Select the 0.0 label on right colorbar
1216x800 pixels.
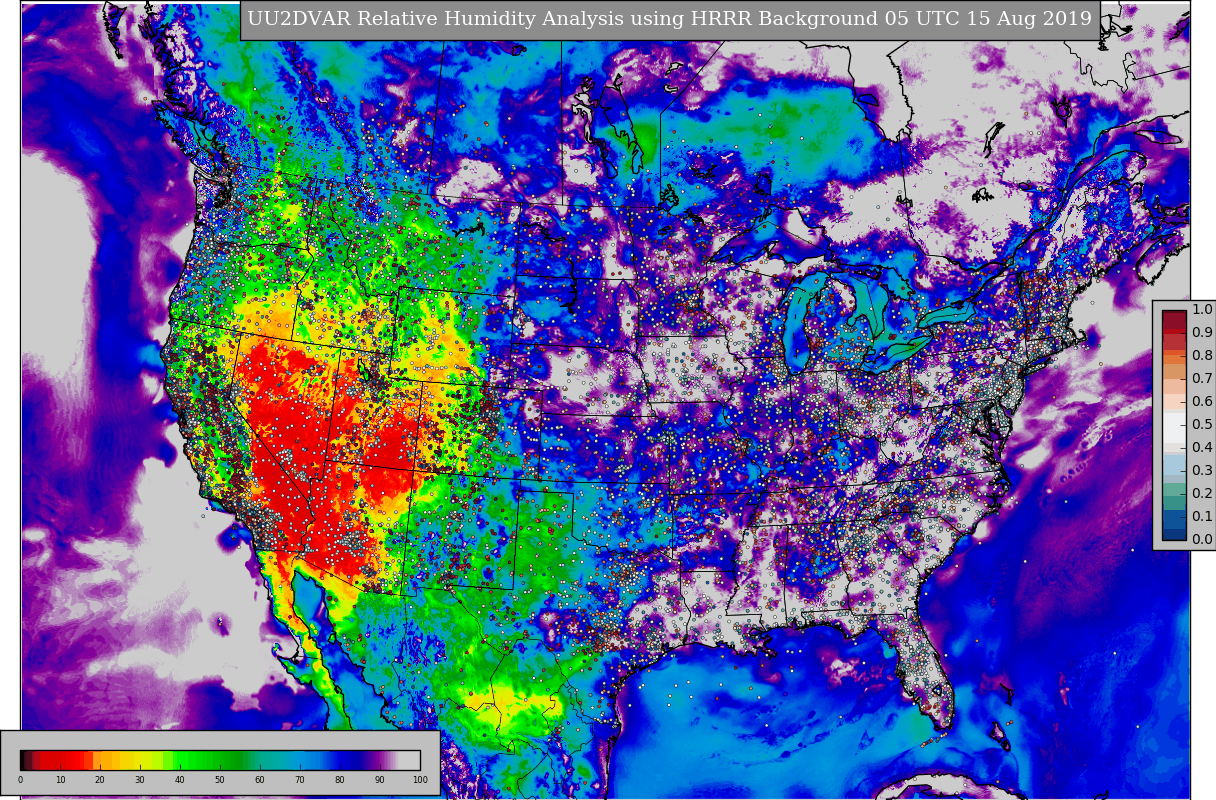pyautogui.click(x=1202, y=539)
